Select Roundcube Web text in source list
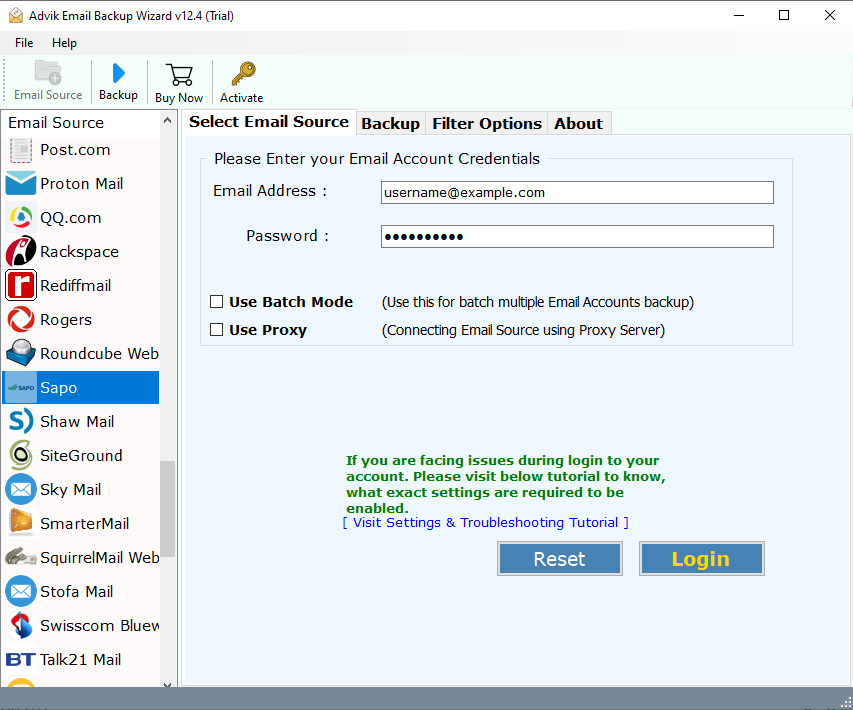Image resolution: width=853 pixels, height=710 pixels. 100,354
